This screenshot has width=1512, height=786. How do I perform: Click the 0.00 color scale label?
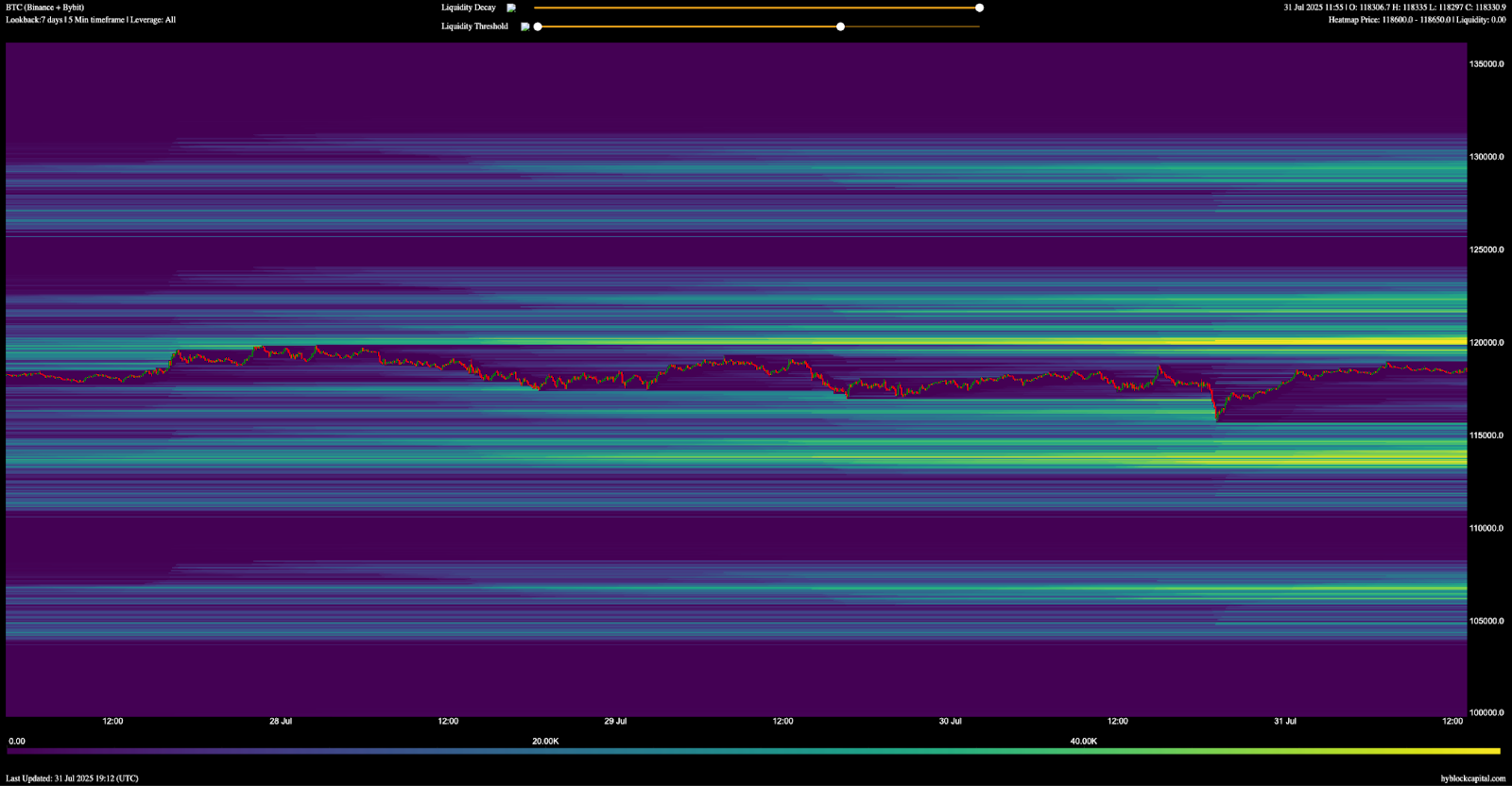(17, 742)
